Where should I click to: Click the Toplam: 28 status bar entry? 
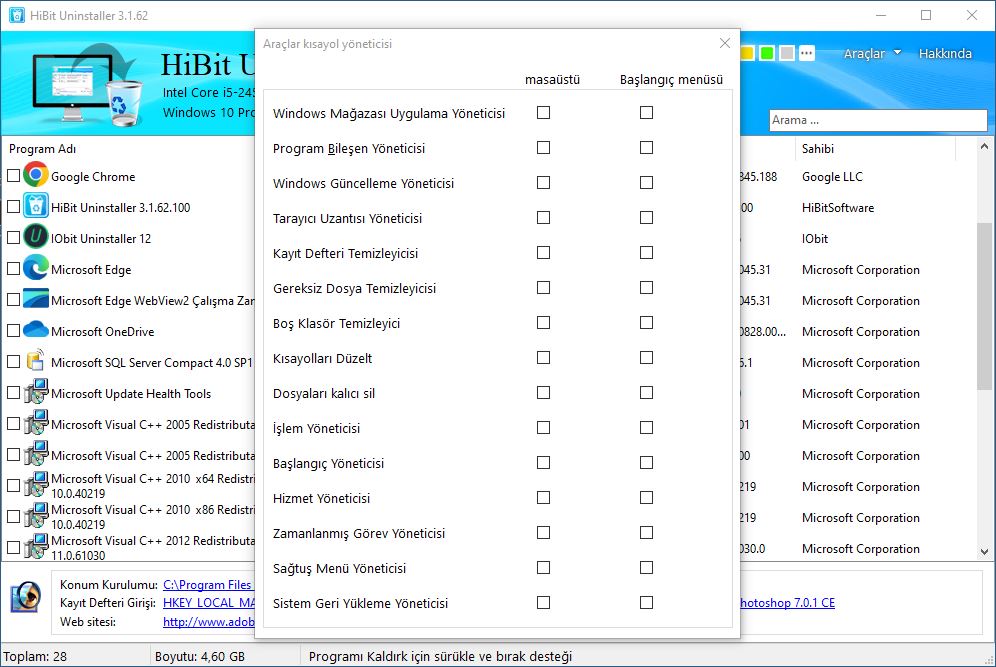[35, 656]
